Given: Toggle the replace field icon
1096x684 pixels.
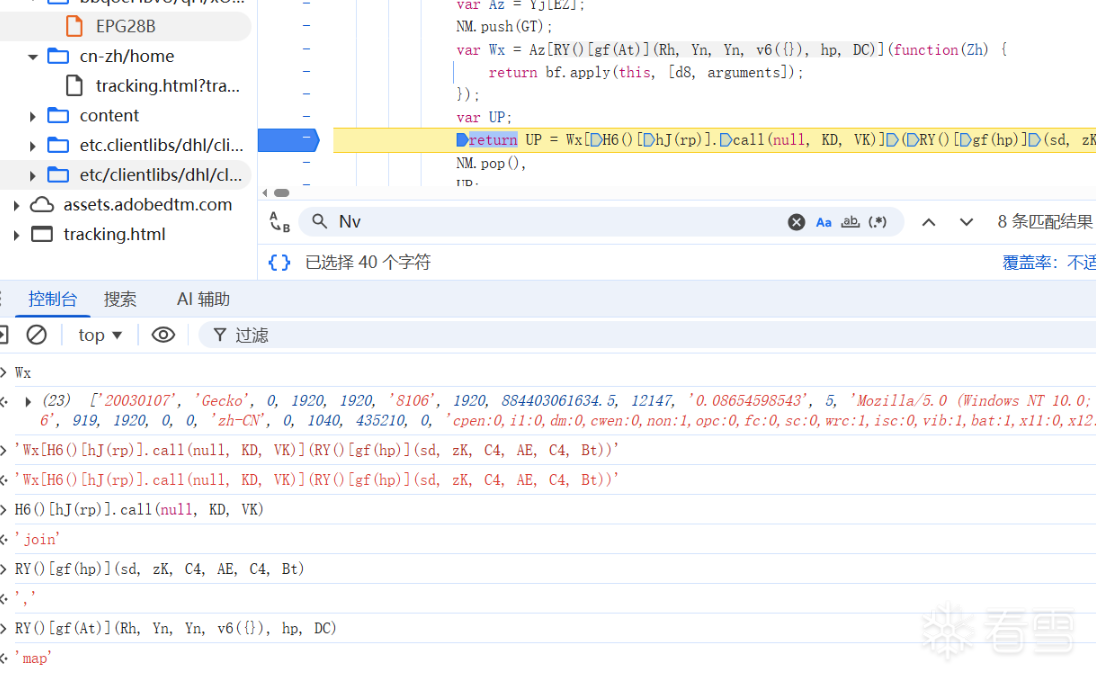Looking at the screenshot, I should (280, 221).
